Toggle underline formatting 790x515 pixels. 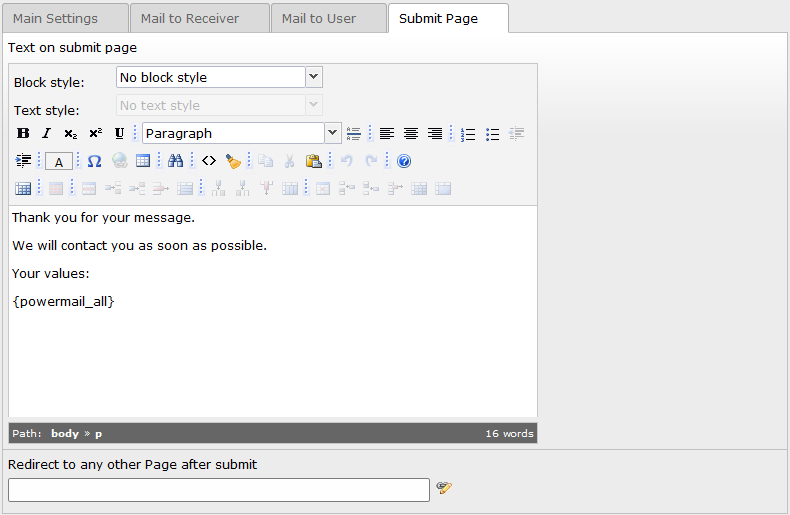[x=119, y=134]
